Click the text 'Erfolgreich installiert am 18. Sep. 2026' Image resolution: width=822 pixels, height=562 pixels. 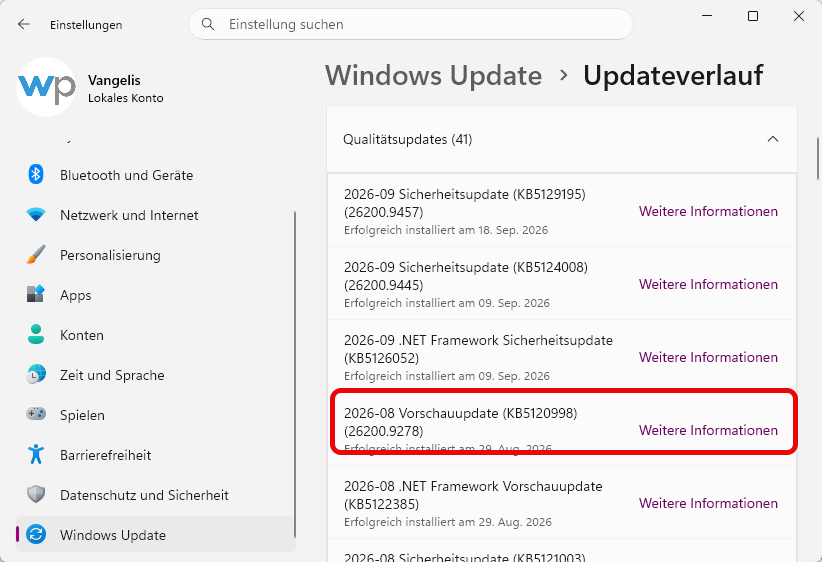click(x=446, y=230)
